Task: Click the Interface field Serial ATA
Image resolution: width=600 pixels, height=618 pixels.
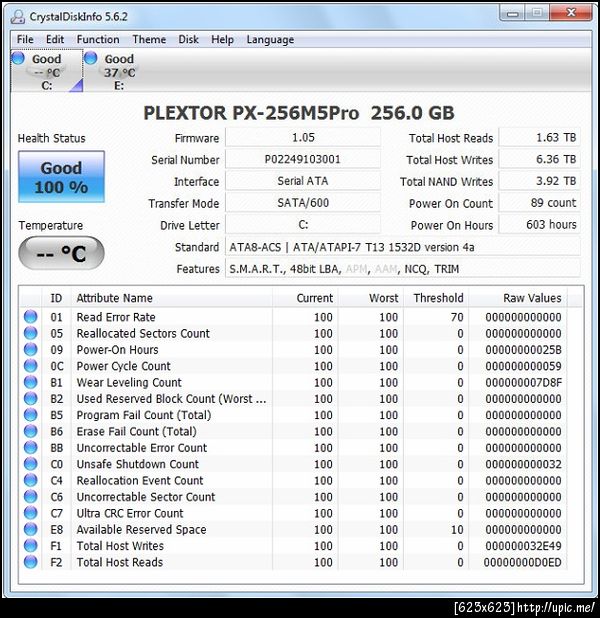Action: pos(303,181)
